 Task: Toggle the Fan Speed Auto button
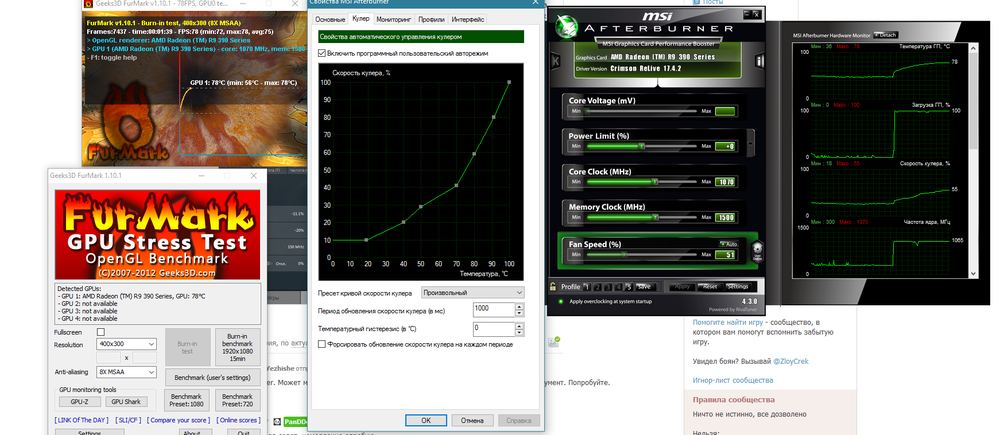(x=727, y=244)
